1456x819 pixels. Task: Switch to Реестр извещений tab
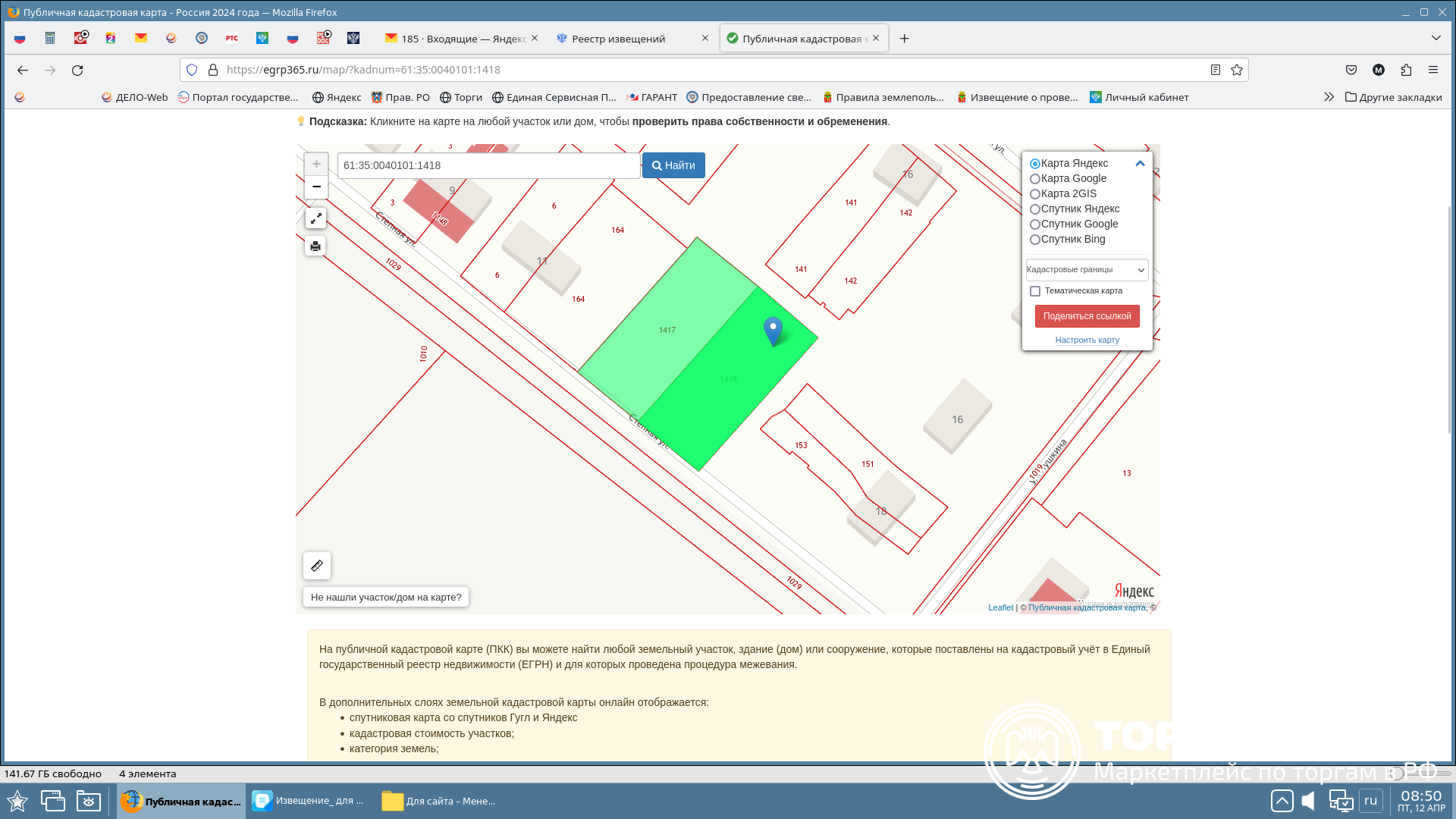pyautogui.click(x=618, y=39)
